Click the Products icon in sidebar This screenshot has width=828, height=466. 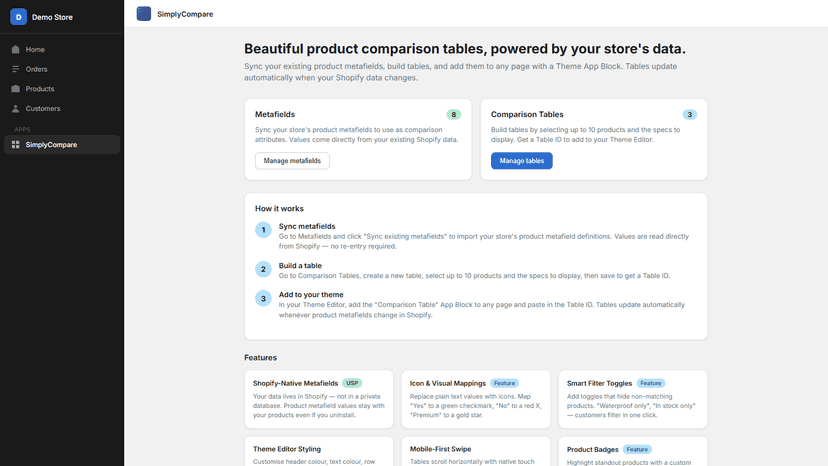click(x=15, y=89)
